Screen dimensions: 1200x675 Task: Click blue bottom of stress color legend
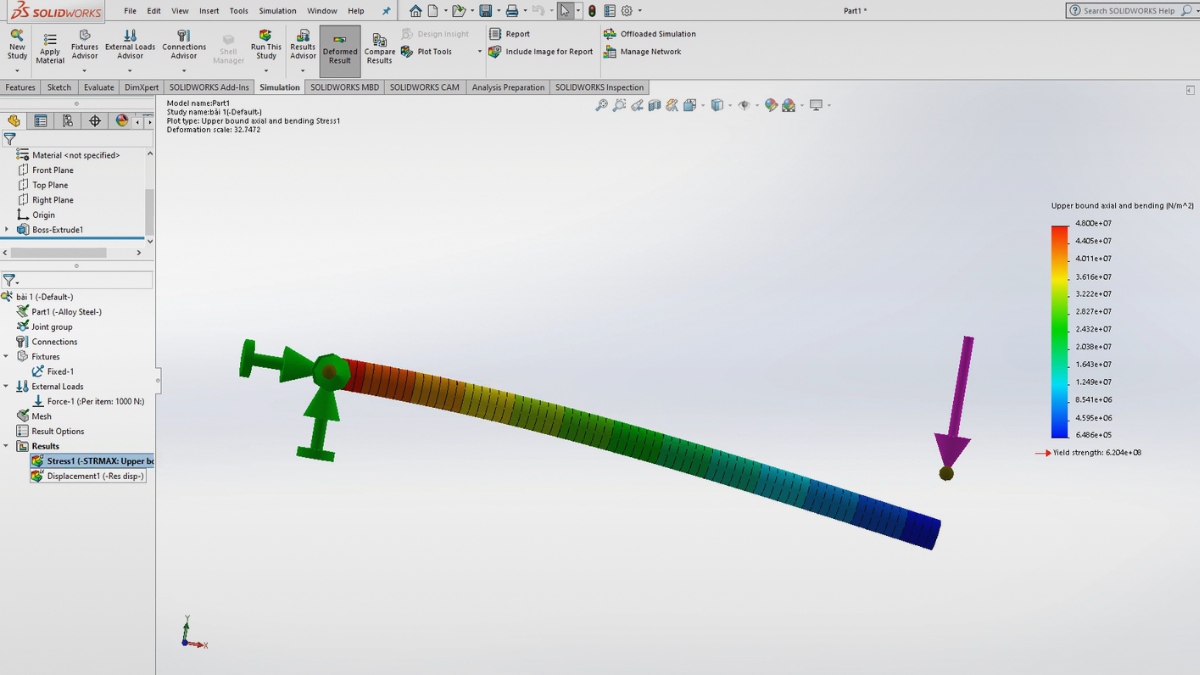[1059, 431]
